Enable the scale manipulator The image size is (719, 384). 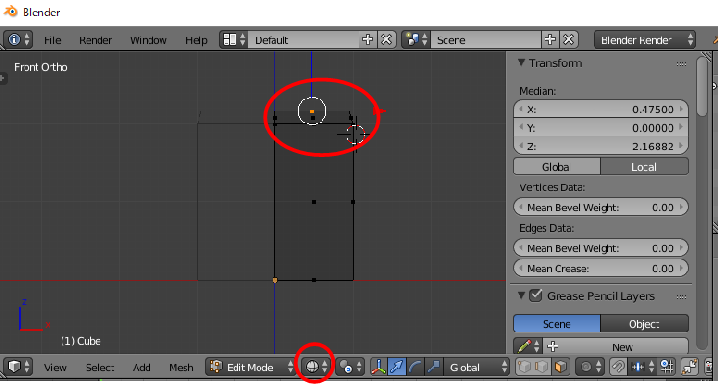[x=433, y=367]
